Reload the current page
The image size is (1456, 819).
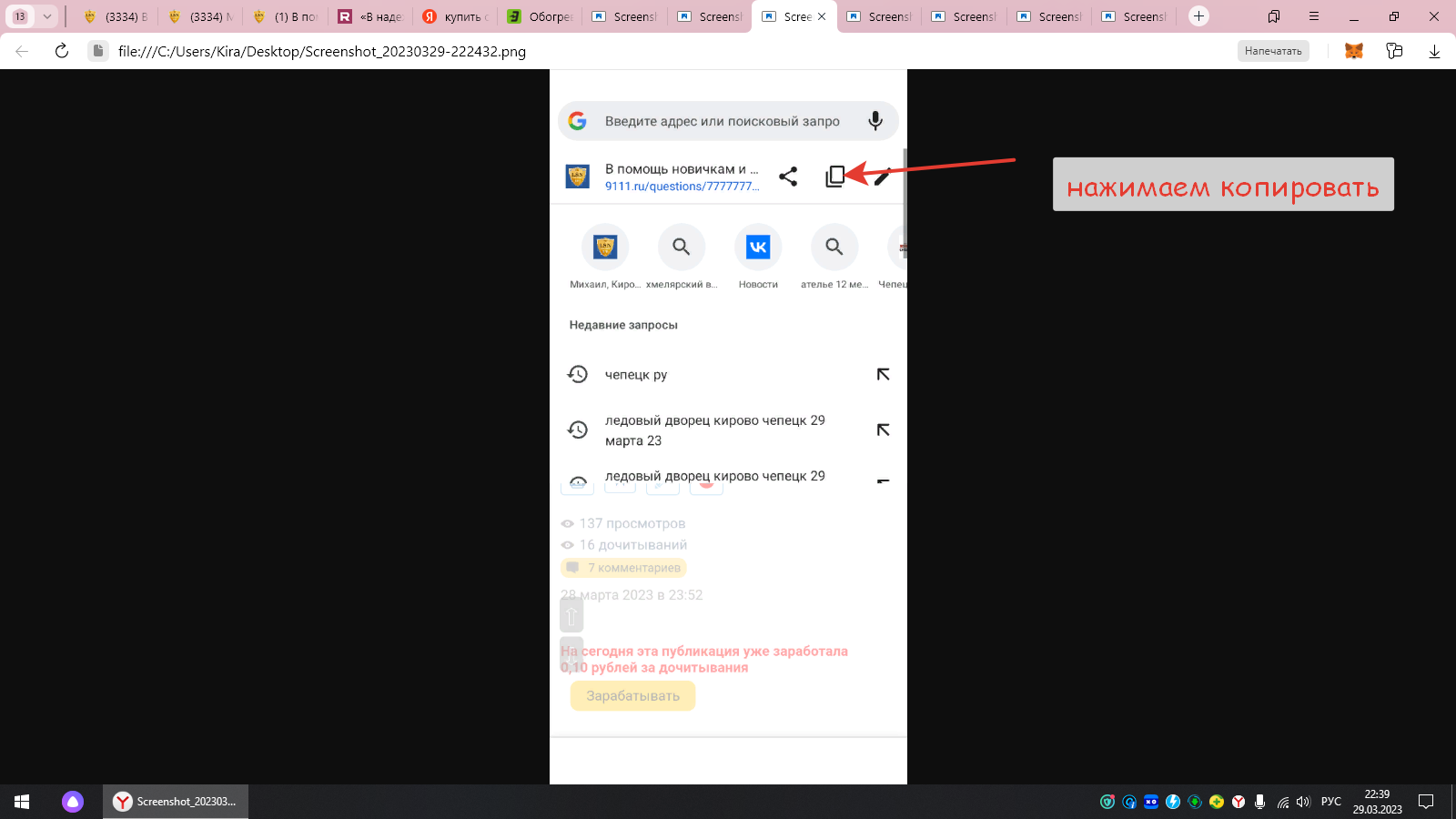(x=62, y=51)
